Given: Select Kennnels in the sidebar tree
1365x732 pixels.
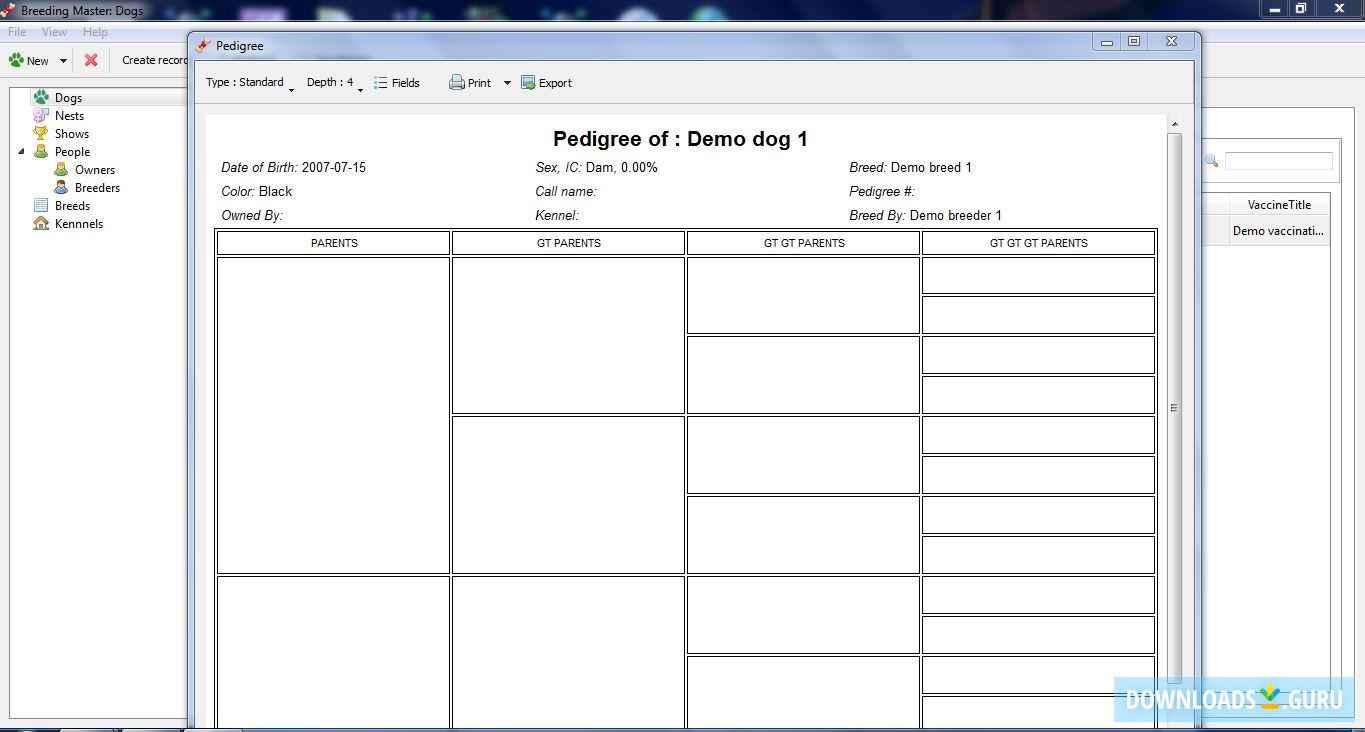Looking at the screenshot, I should click(x=79, y=224).
